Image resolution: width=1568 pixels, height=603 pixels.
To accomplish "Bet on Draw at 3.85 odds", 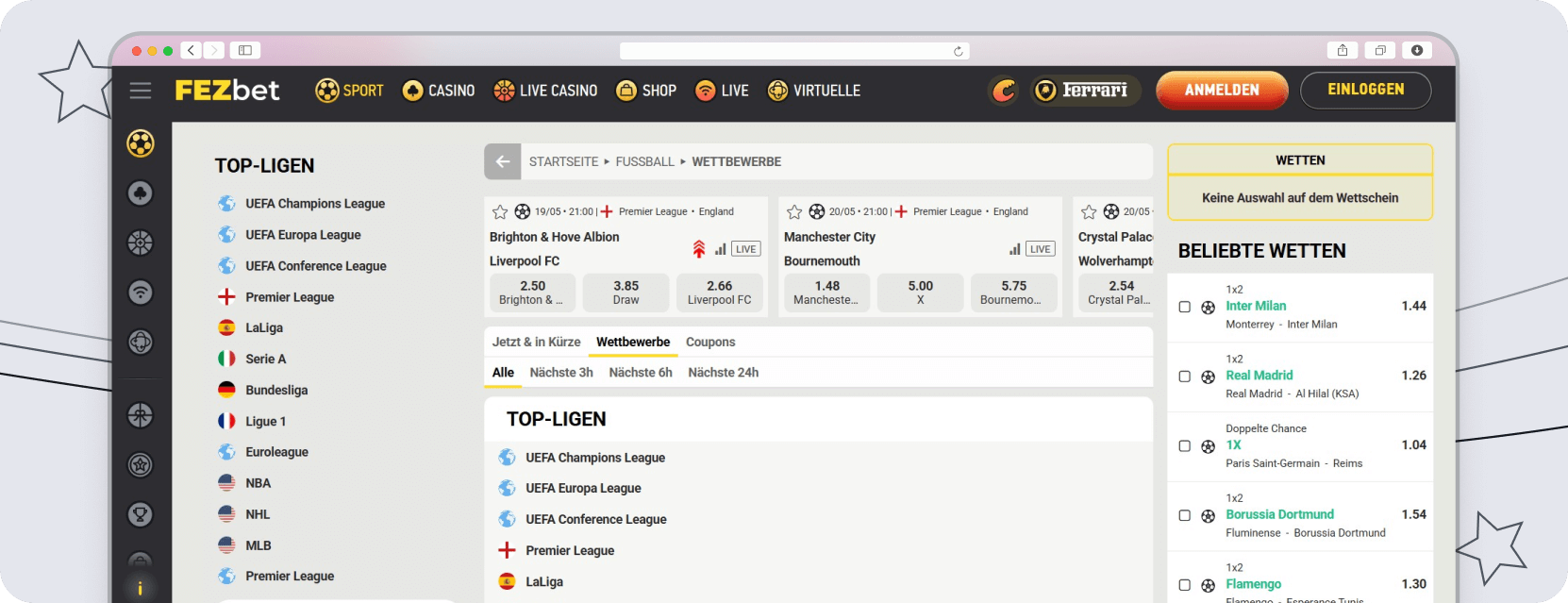I will pyautogui.click(x=626, y=293).
